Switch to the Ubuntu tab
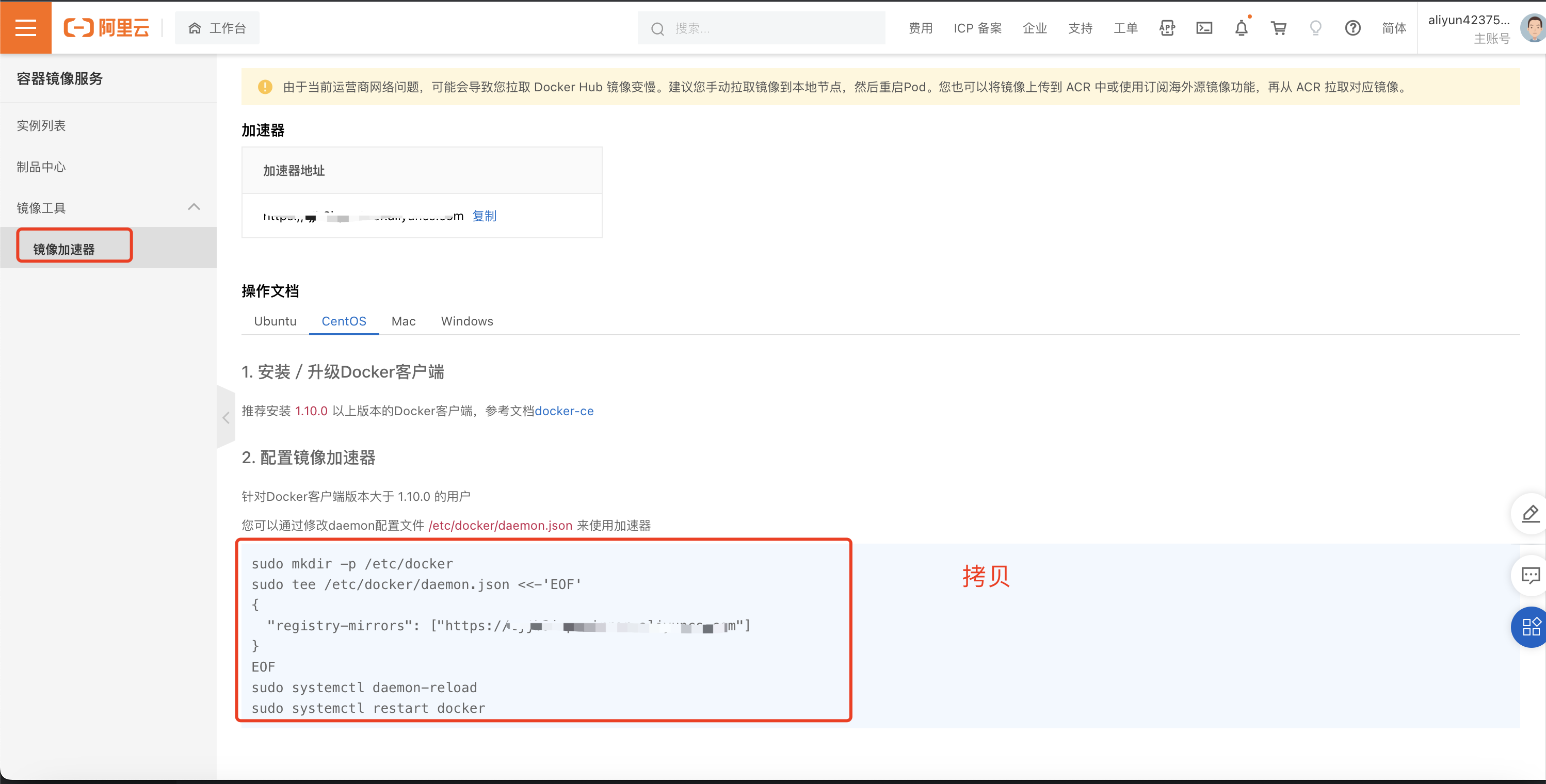The height and width of the screenshot is (784, 1546). point(275,321)
